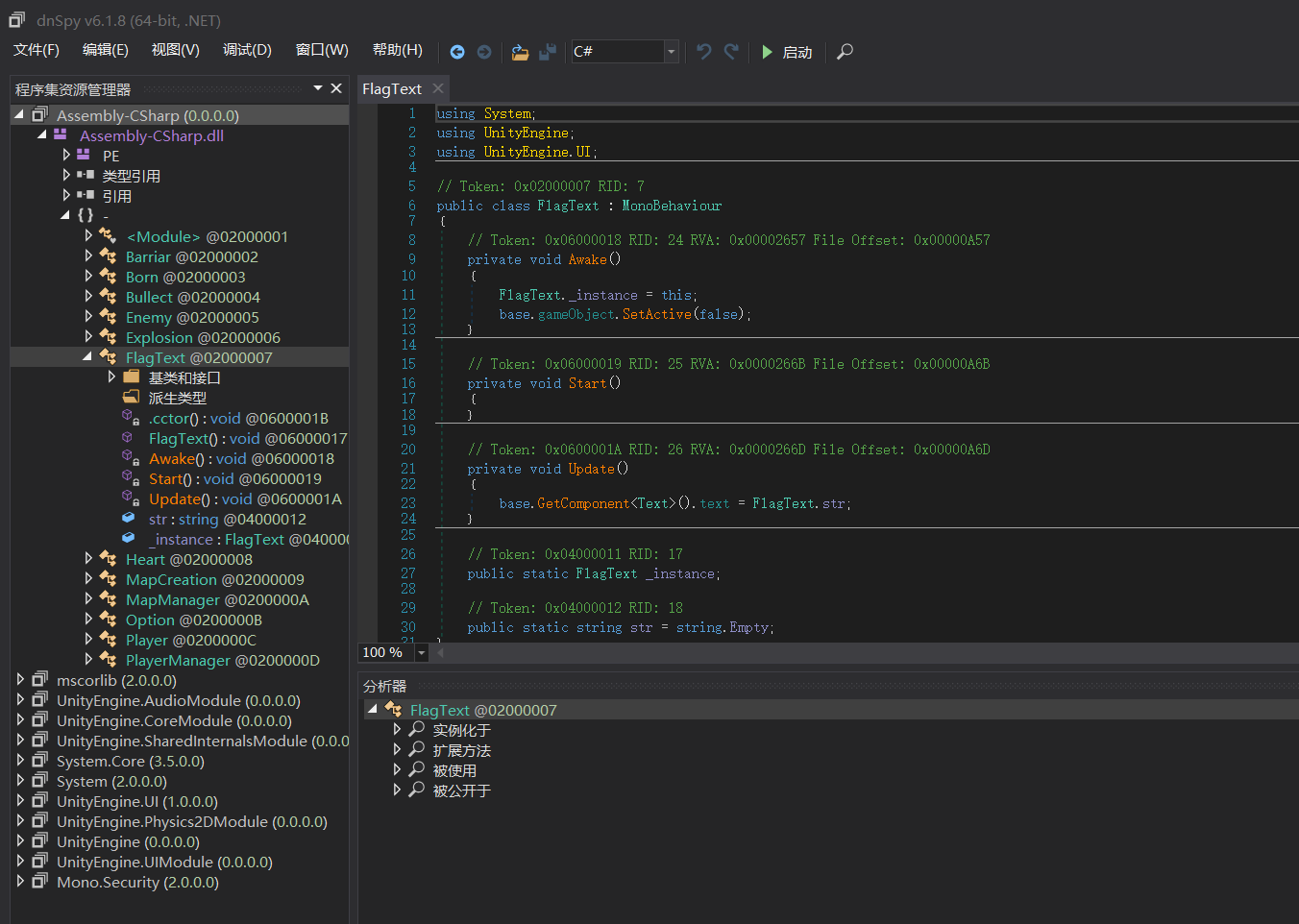Click the System.Core (3.5.0.0) assembly icon
Screen dimensions: 1299x924
[x=39, y=760]
